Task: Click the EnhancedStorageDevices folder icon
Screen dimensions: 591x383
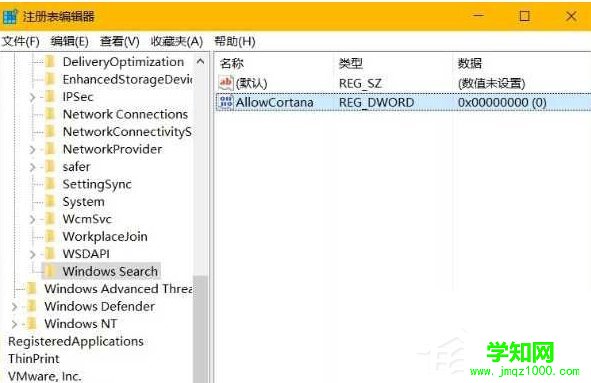Action: [x=51, y=79]
